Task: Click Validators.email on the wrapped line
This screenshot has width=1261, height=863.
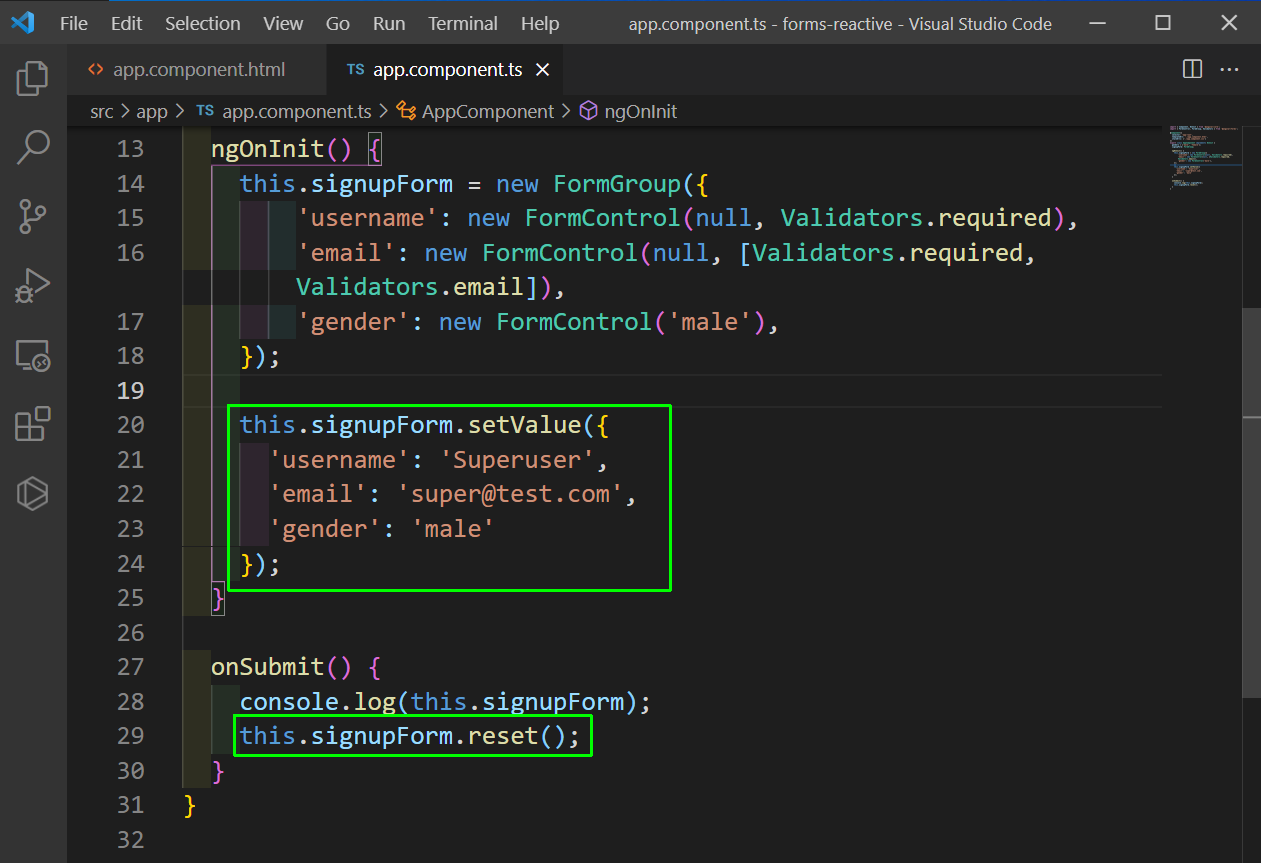Action: point(410,287)
